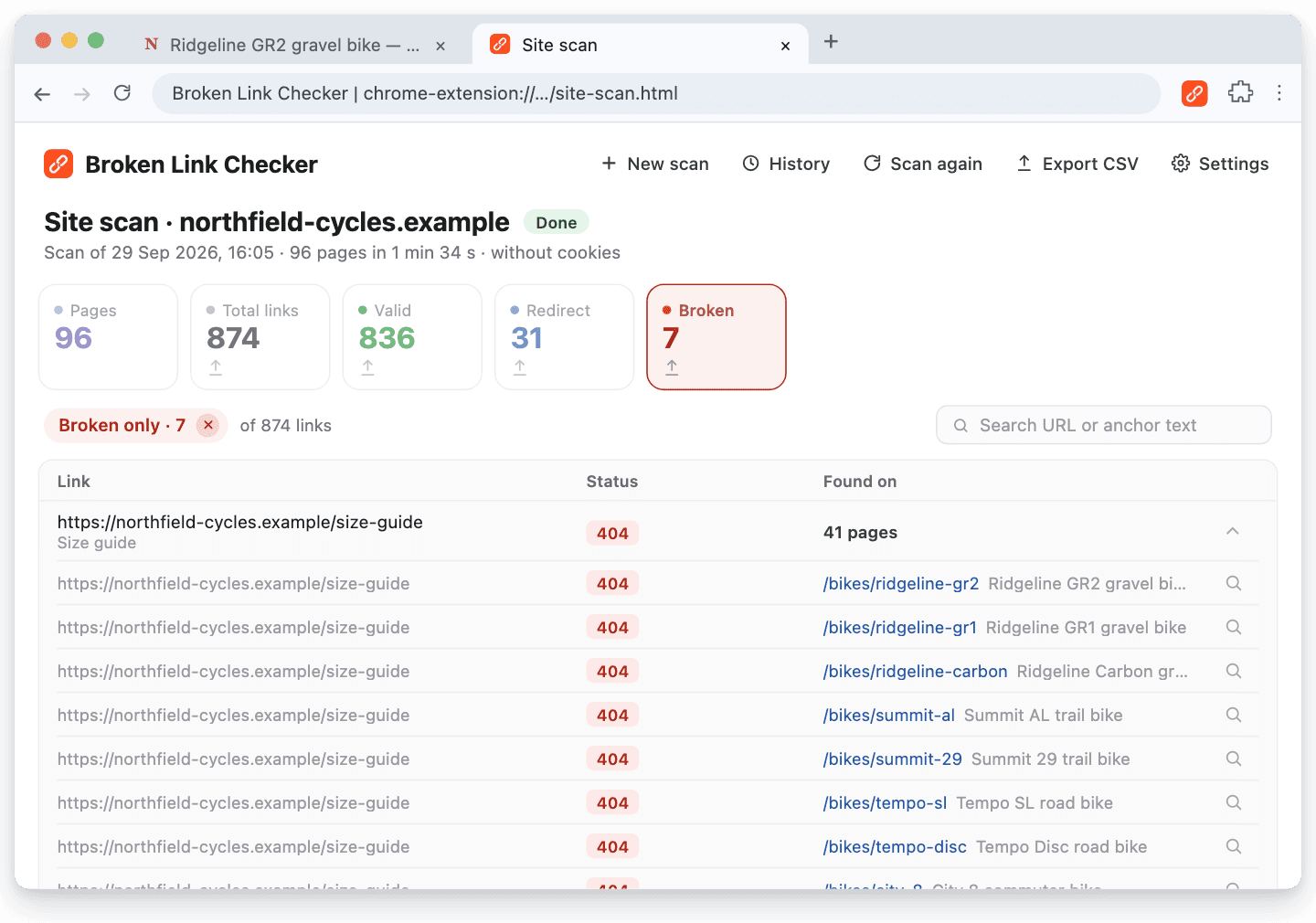Open the browser Extensions puzzle icon
This screenshot has height=923, width=1316.
pyautogui.click(x=1240, y=93)
